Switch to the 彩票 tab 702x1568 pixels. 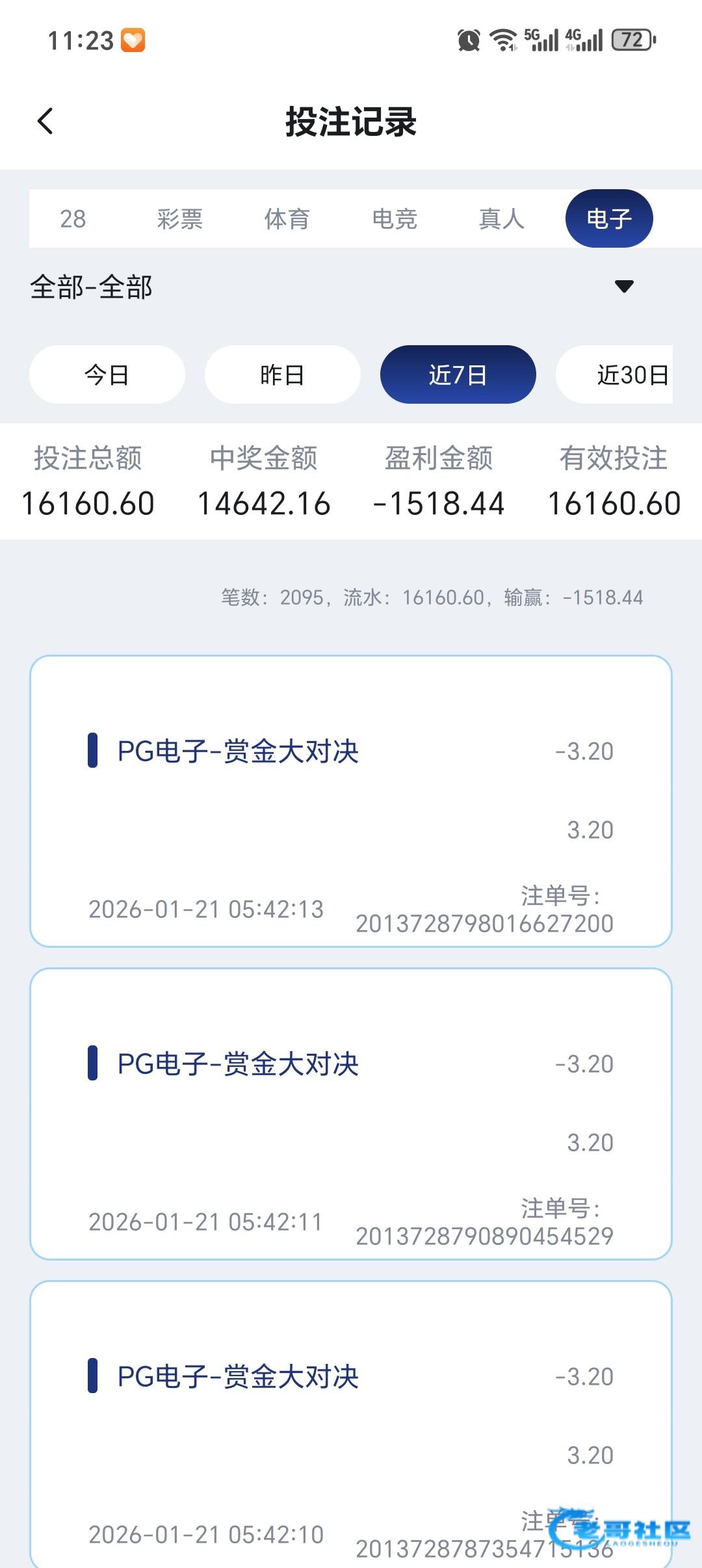[x=179, y=219]
